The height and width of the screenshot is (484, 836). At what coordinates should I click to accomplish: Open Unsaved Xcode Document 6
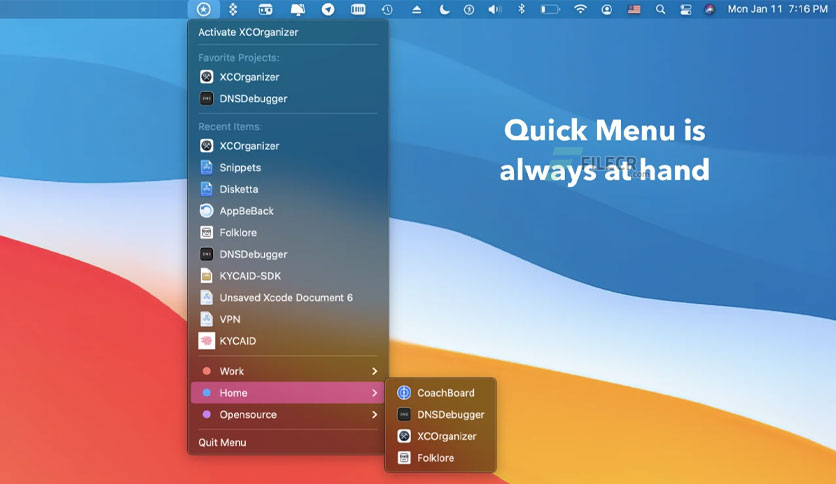pos(288,297)
